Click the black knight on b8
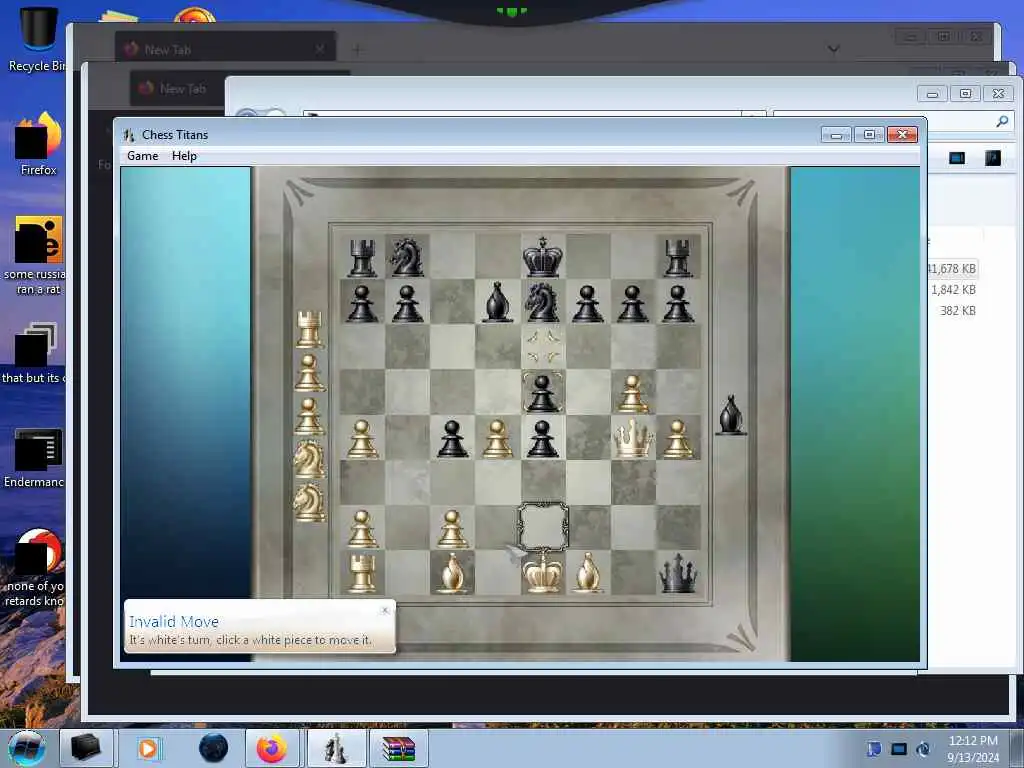 (407, 257)
